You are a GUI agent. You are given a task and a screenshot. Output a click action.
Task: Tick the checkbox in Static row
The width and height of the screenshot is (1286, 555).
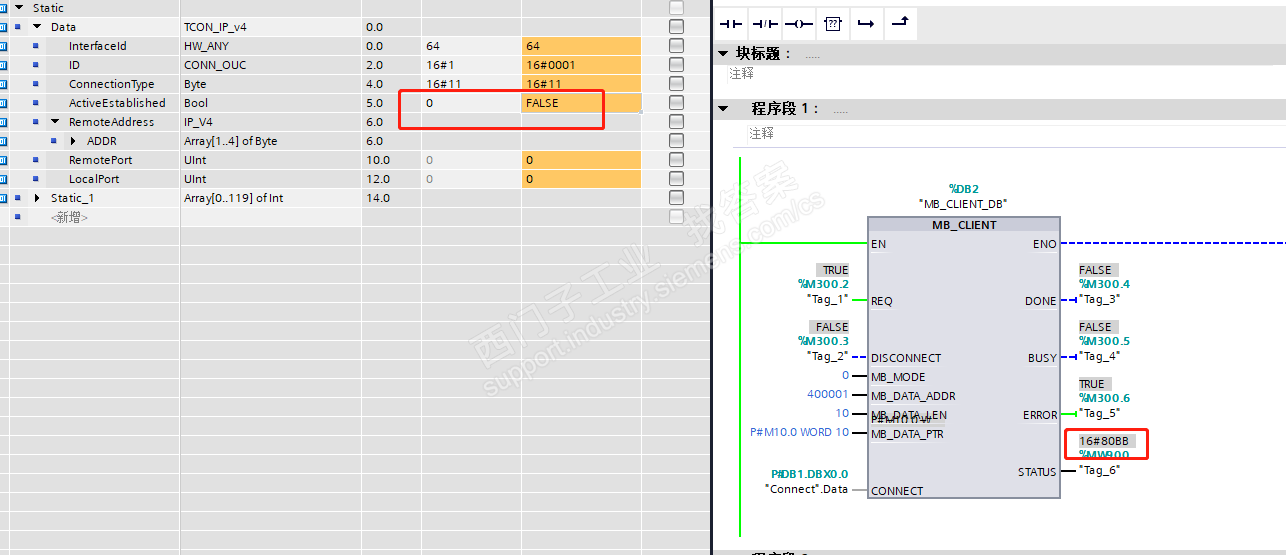pyautogui.click(x=676, y=8)
